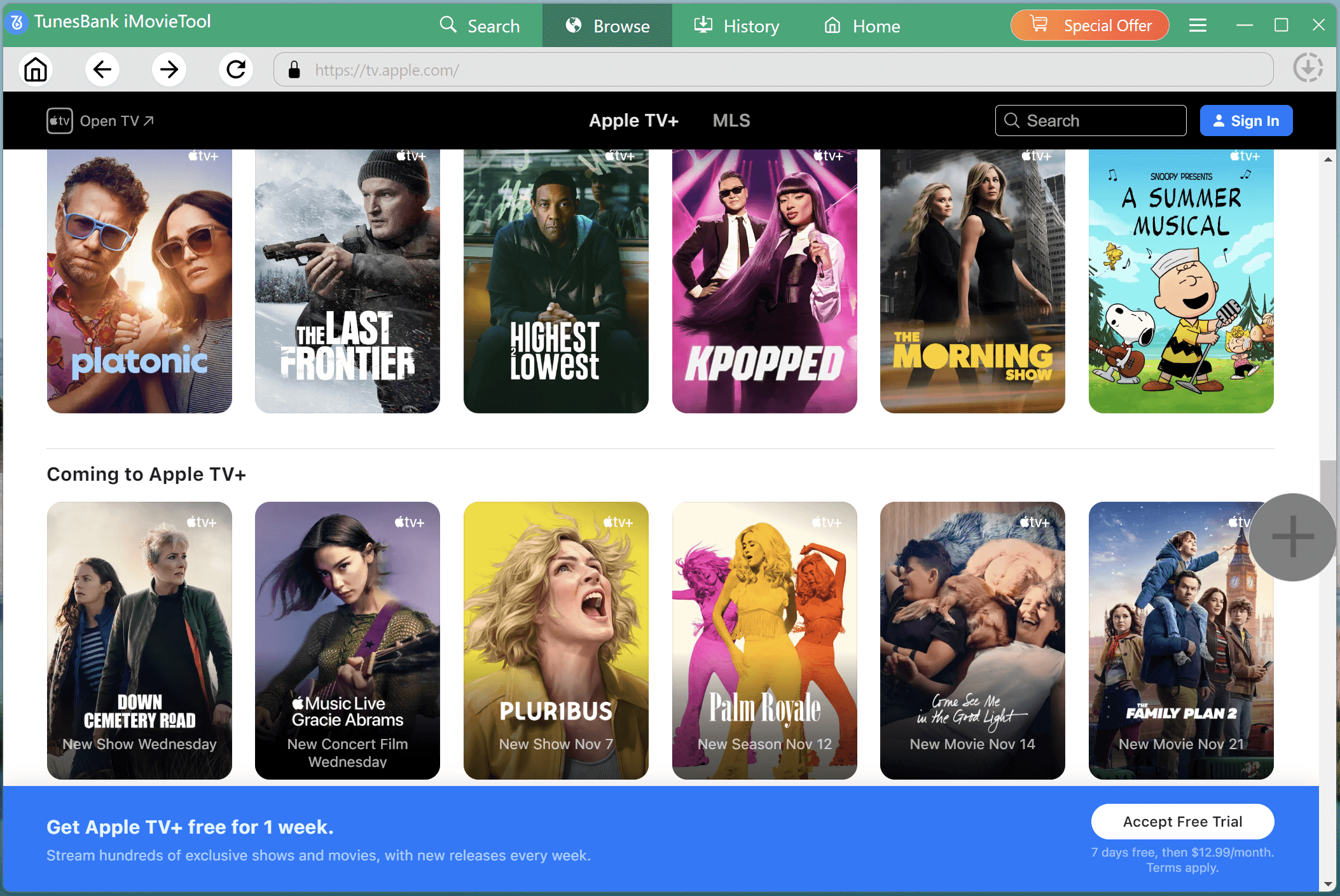
Task: Open downloads via the download icon
Action: 1308,67
